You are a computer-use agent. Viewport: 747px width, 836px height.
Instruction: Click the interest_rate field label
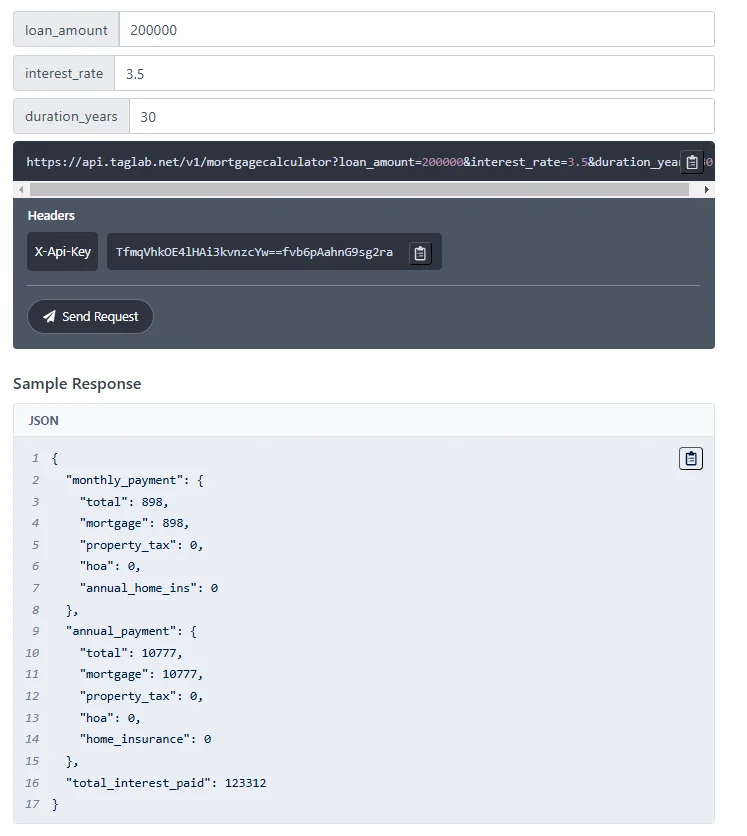coord(64,74)
